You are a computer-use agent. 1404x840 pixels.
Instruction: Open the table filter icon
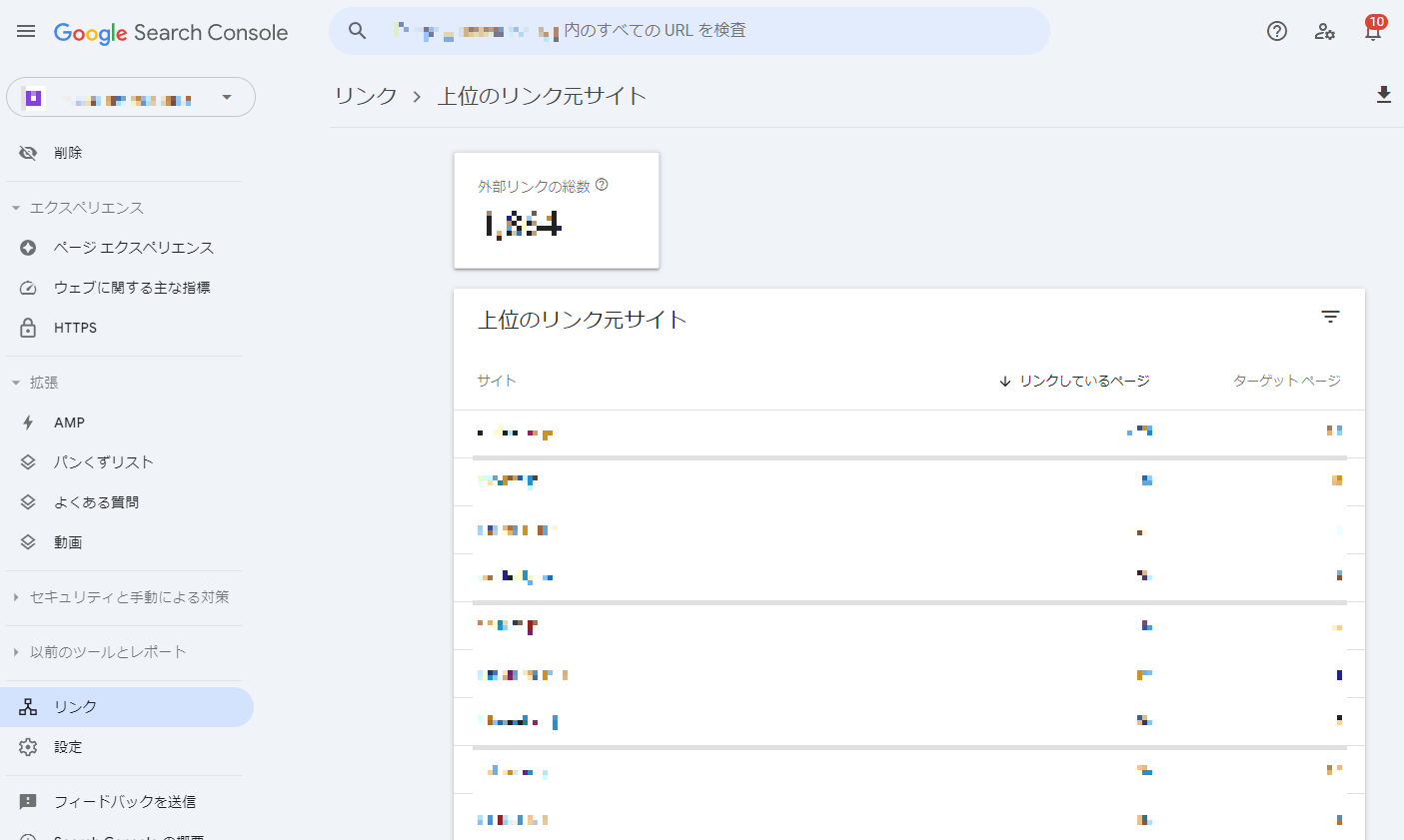[1330, 317]
